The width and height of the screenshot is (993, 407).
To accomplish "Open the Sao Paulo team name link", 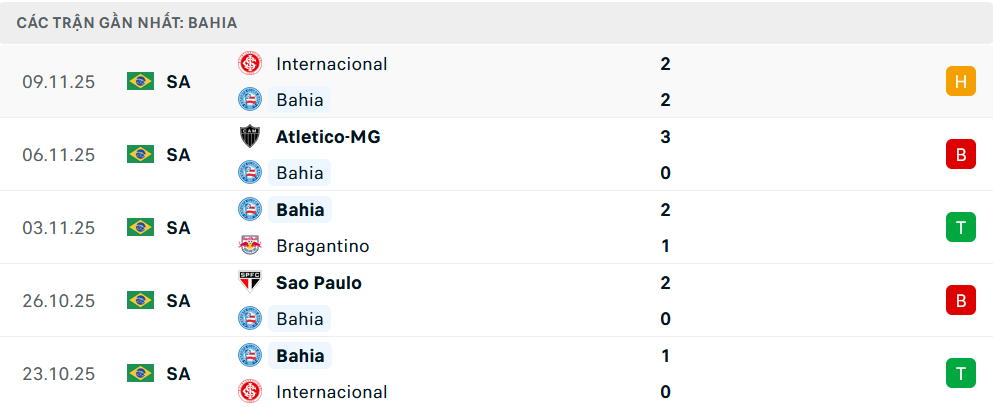I will point(318,283).
